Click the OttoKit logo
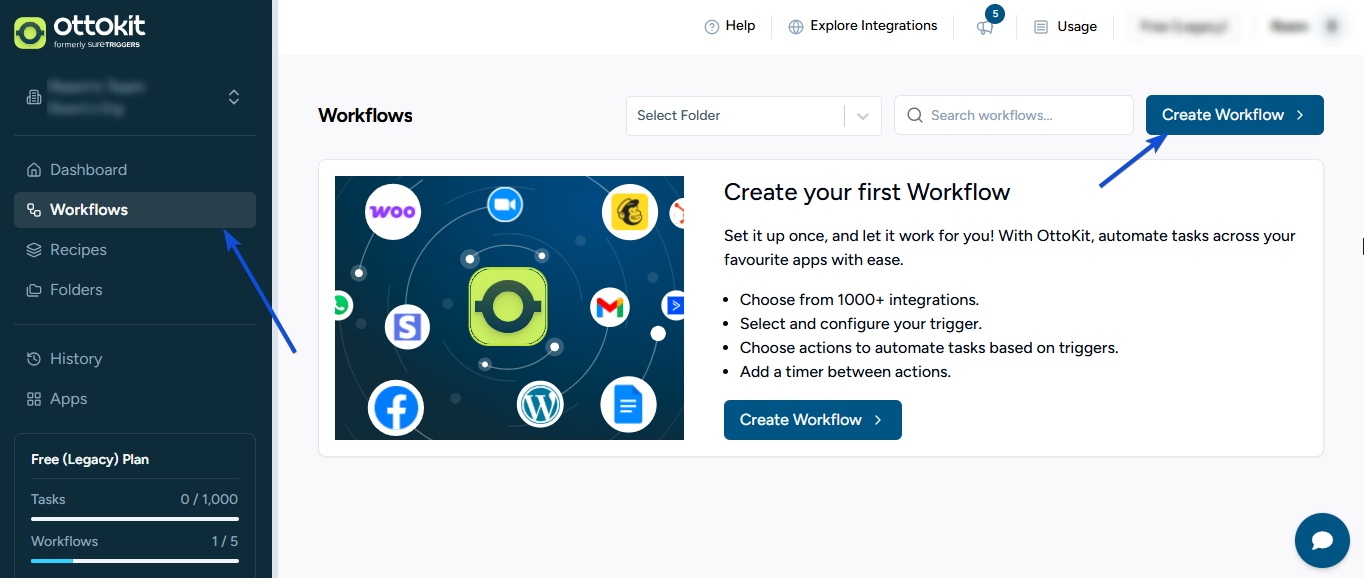 coord(78,31)
